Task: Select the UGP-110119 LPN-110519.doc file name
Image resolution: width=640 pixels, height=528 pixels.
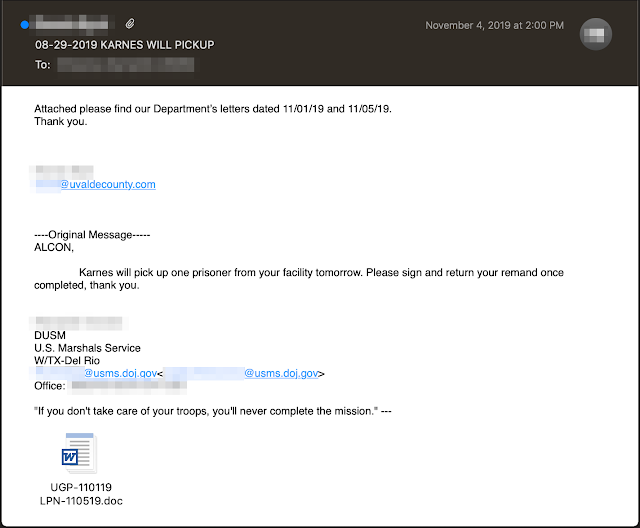Action: click(78, 493)
